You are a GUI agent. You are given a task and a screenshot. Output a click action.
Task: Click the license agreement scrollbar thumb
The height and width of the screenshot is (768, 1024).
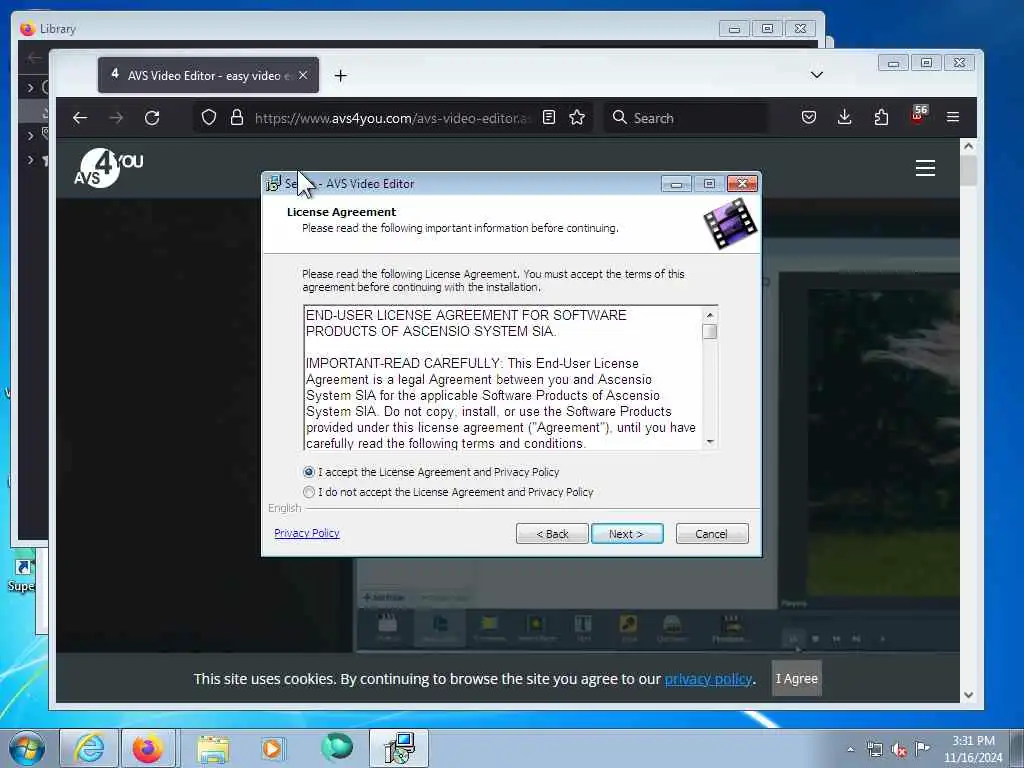point(710,331)
